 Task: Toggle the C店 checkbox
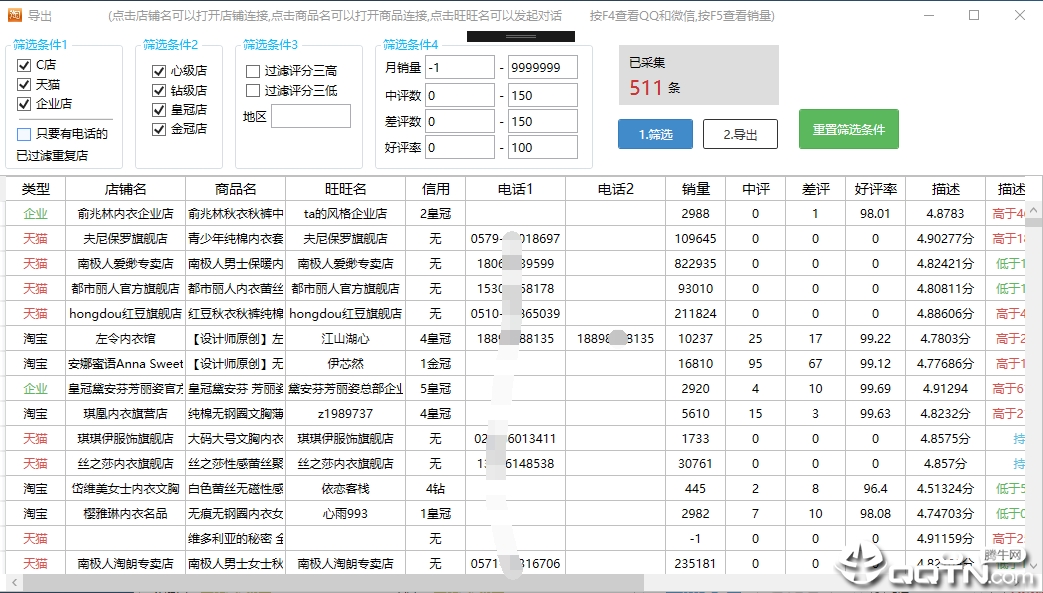tap(24, 65)
